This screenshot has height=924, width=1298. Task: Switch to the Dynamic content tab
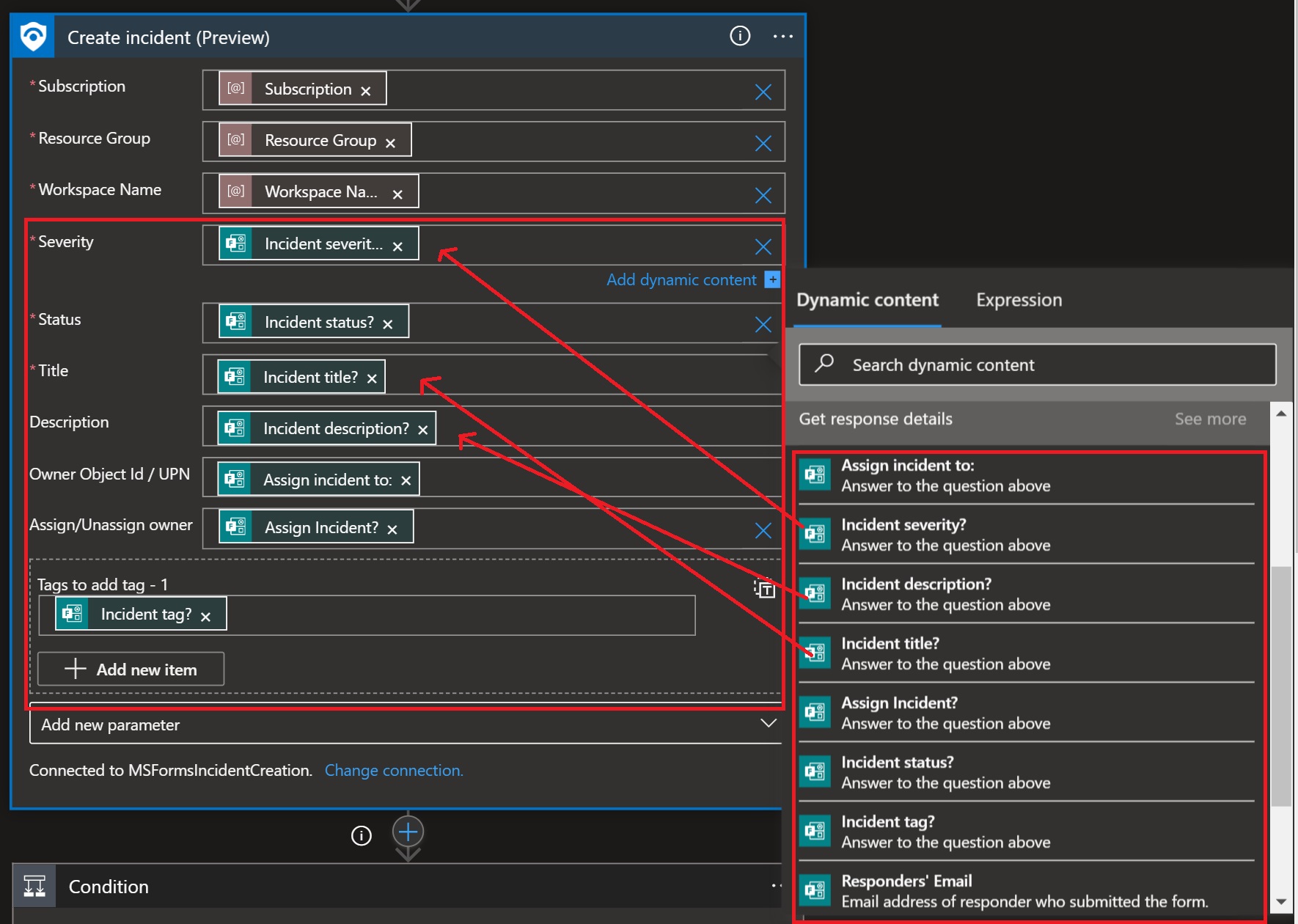(x=867, y=300)
